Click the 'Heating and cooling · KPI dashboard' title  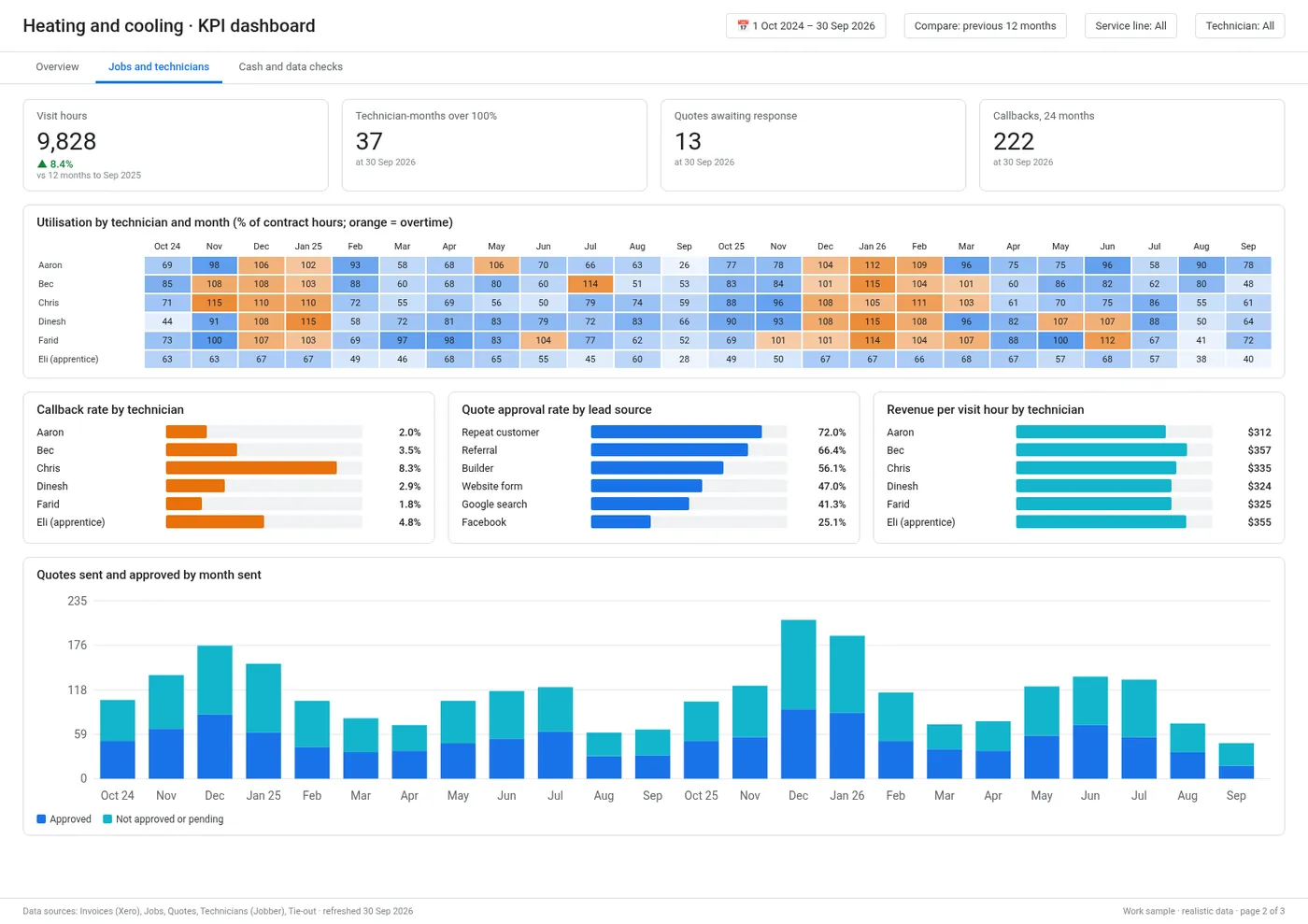tap(169, 26)
